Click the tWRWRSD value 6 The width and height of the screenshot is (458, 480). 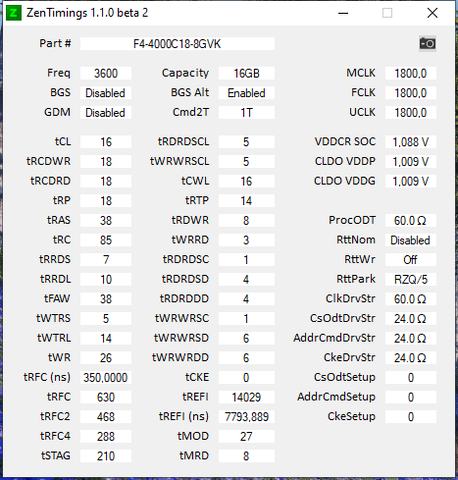point(246,338)
